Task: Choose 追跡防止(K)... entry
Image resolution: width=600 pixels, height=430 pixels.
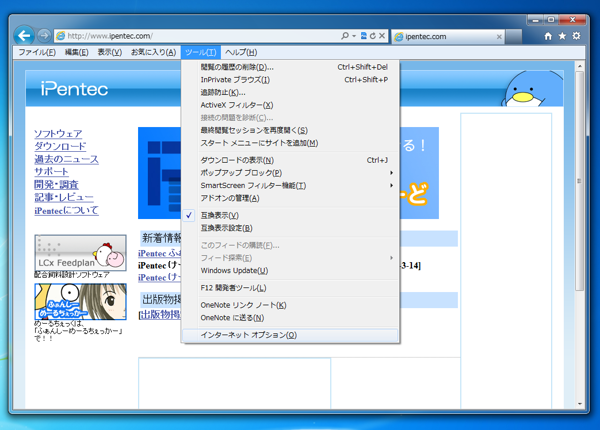Action: point(291,93)
